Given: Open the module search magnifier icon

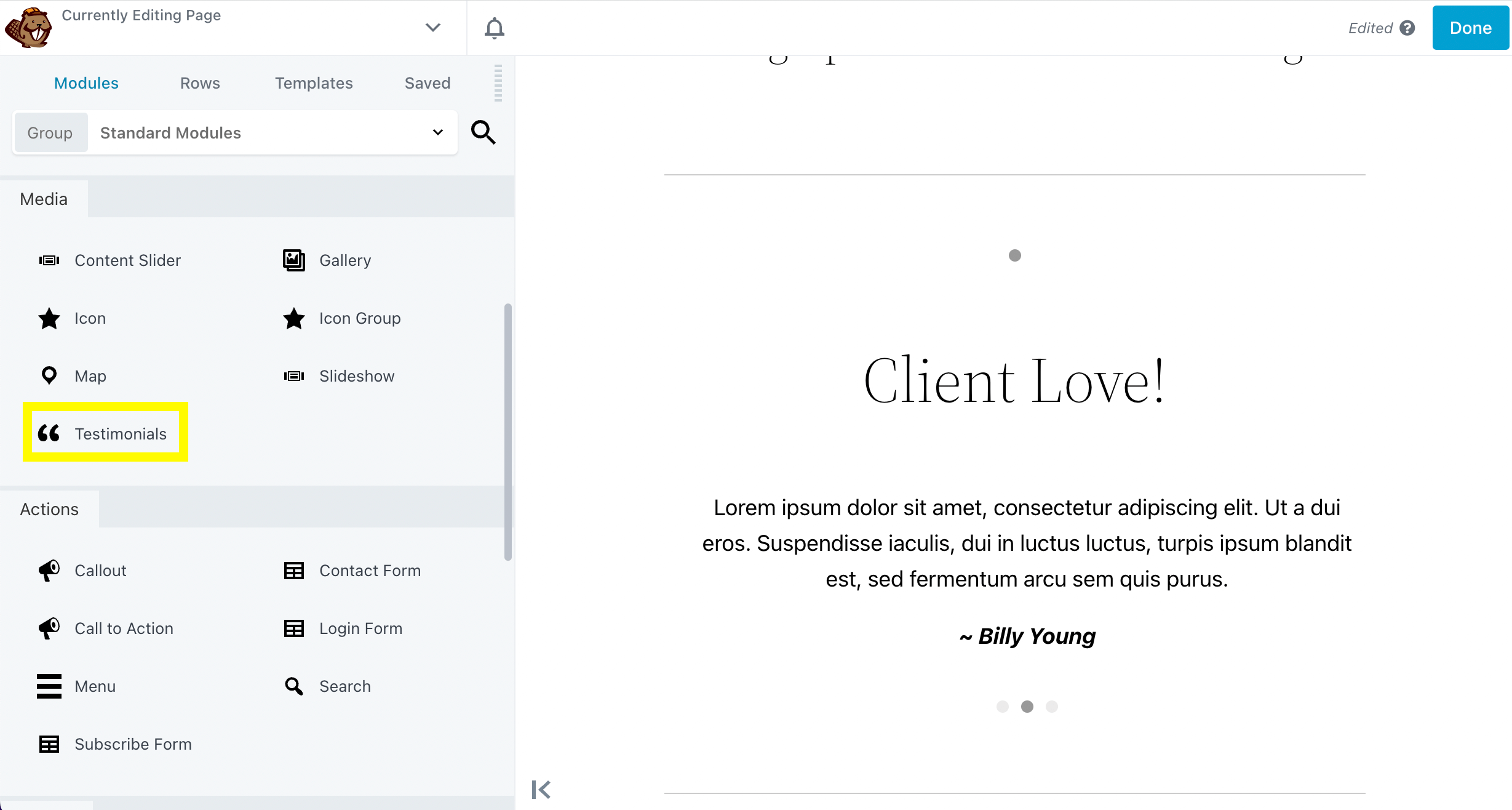Looking at the screenshot, I should [483, 132].
